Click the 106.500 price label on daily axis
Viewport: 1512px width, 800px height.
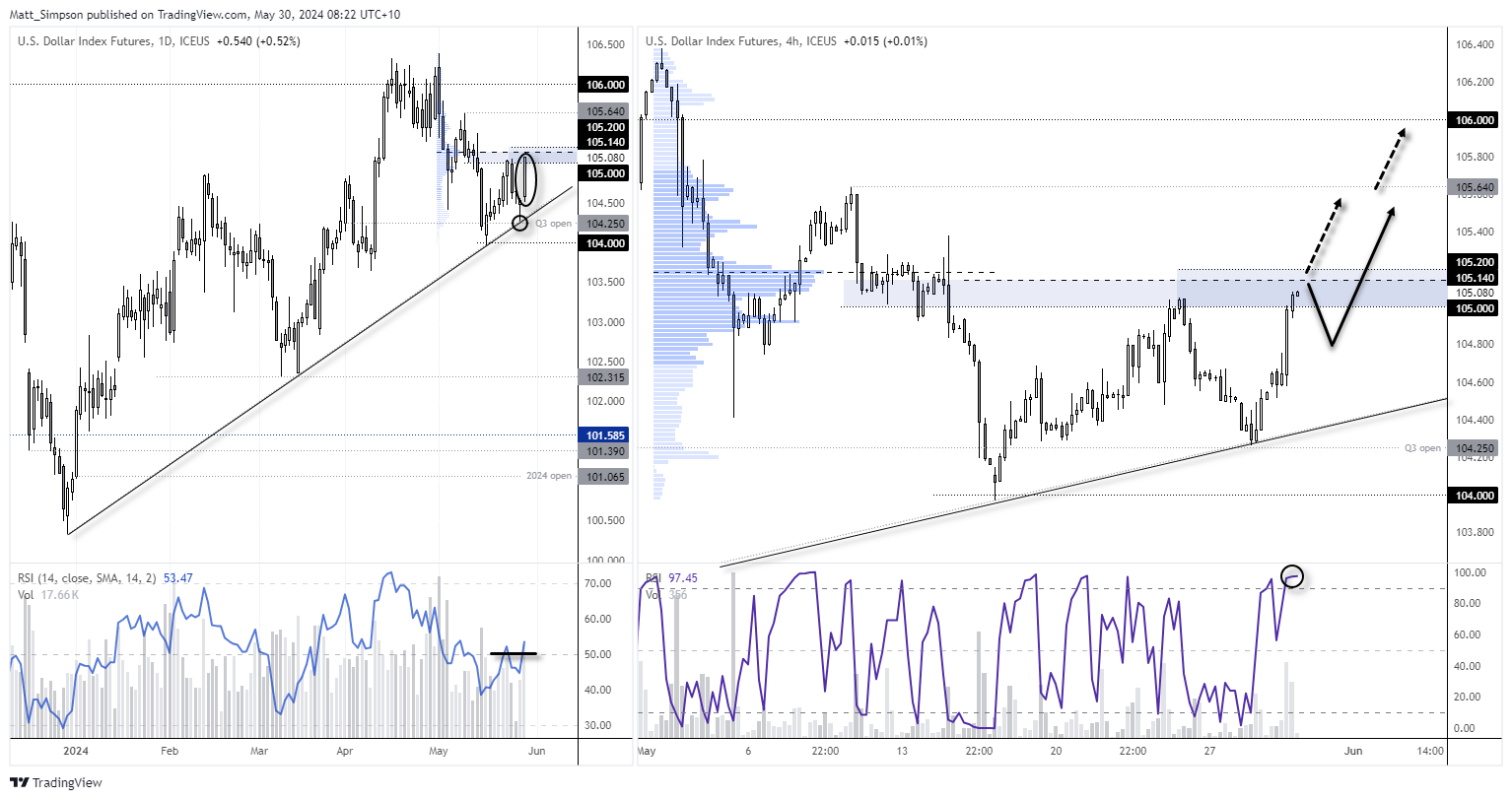pyautogui.click(x=605, y=45)
